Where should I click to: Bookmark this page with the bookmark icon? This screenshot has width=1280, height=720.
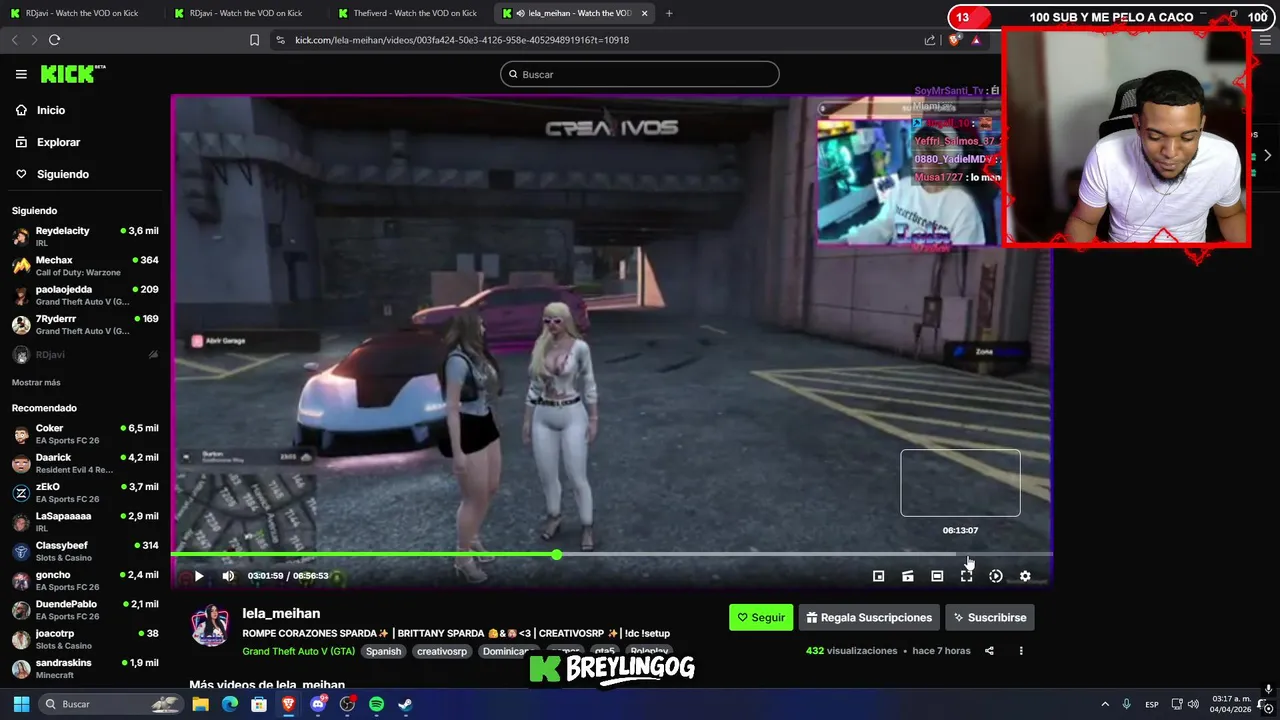click(x=254, y=40)
